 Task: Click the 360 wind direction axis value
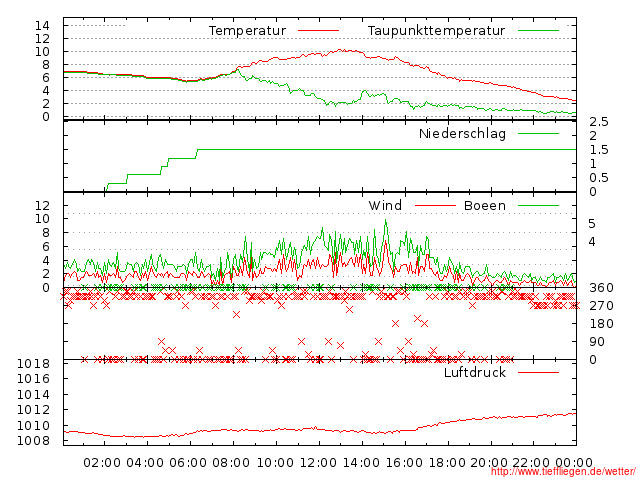[x=601, y=288]
